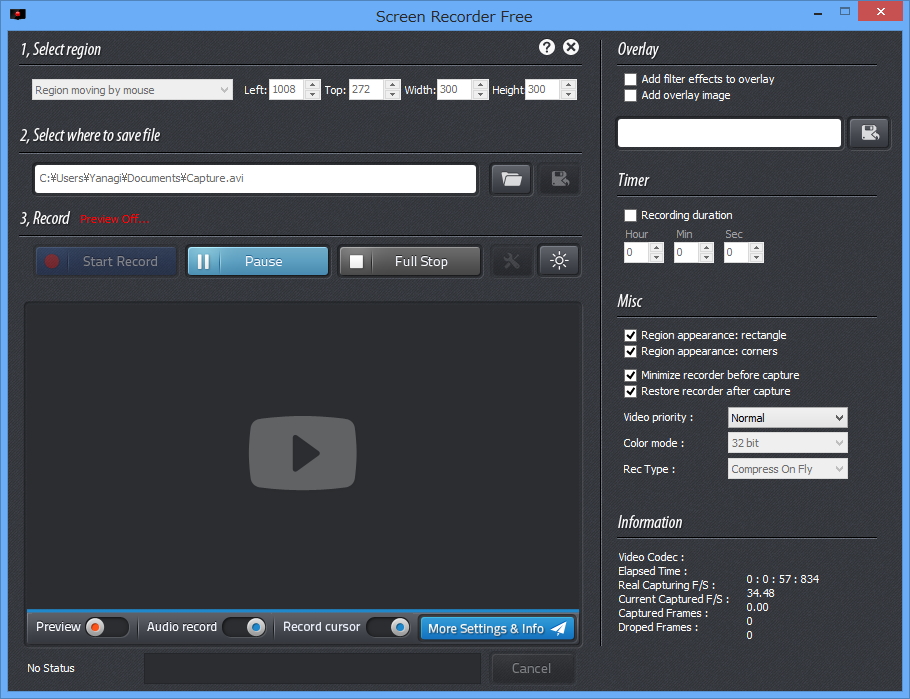Image resolution: width=910 pixels, height=699 pixels.
Task: Uncheck Region appearance: rectangle
Action: [630, 335]
